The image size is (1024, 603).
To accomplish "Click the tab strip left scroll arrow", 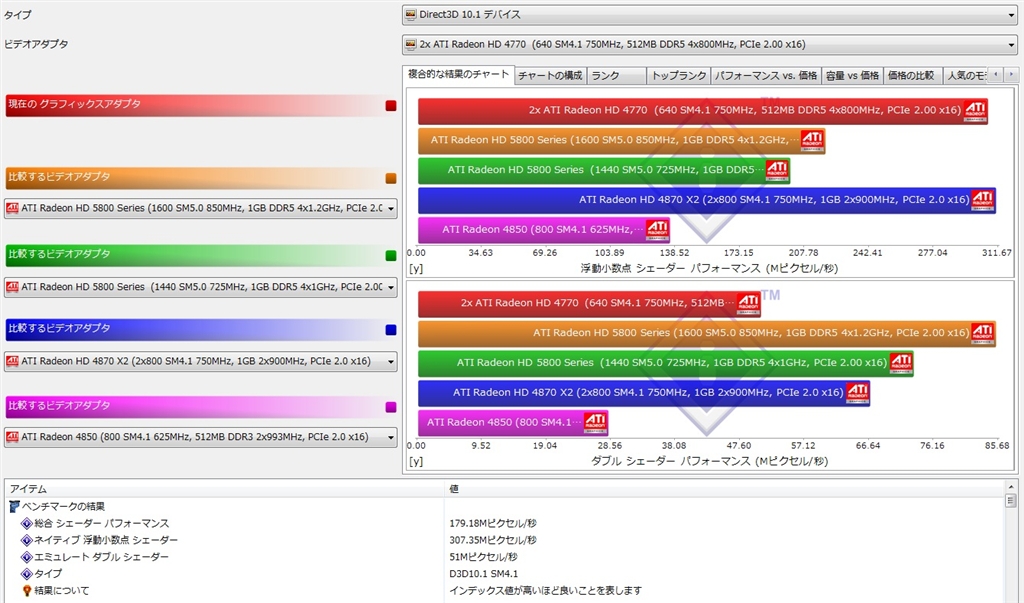I will [995, 75].
